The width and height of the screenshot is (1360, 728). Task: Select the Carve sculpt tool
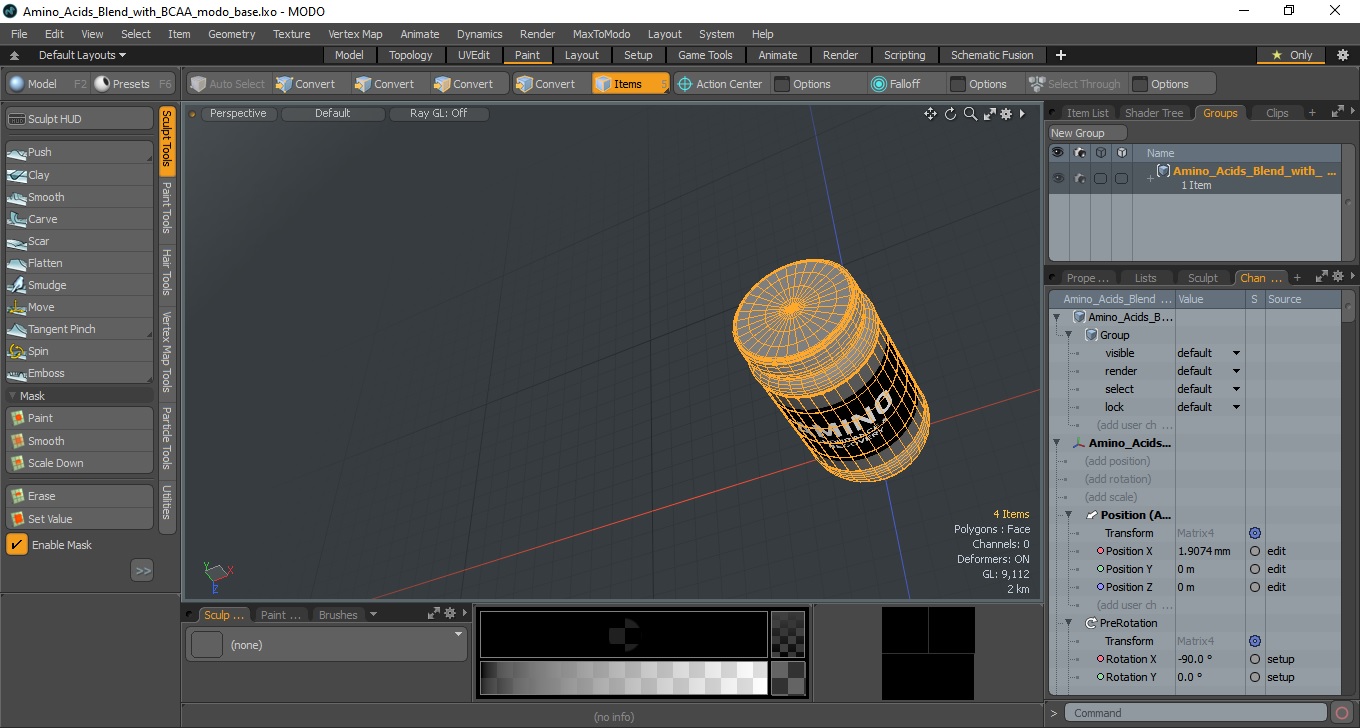coord(80,219)
